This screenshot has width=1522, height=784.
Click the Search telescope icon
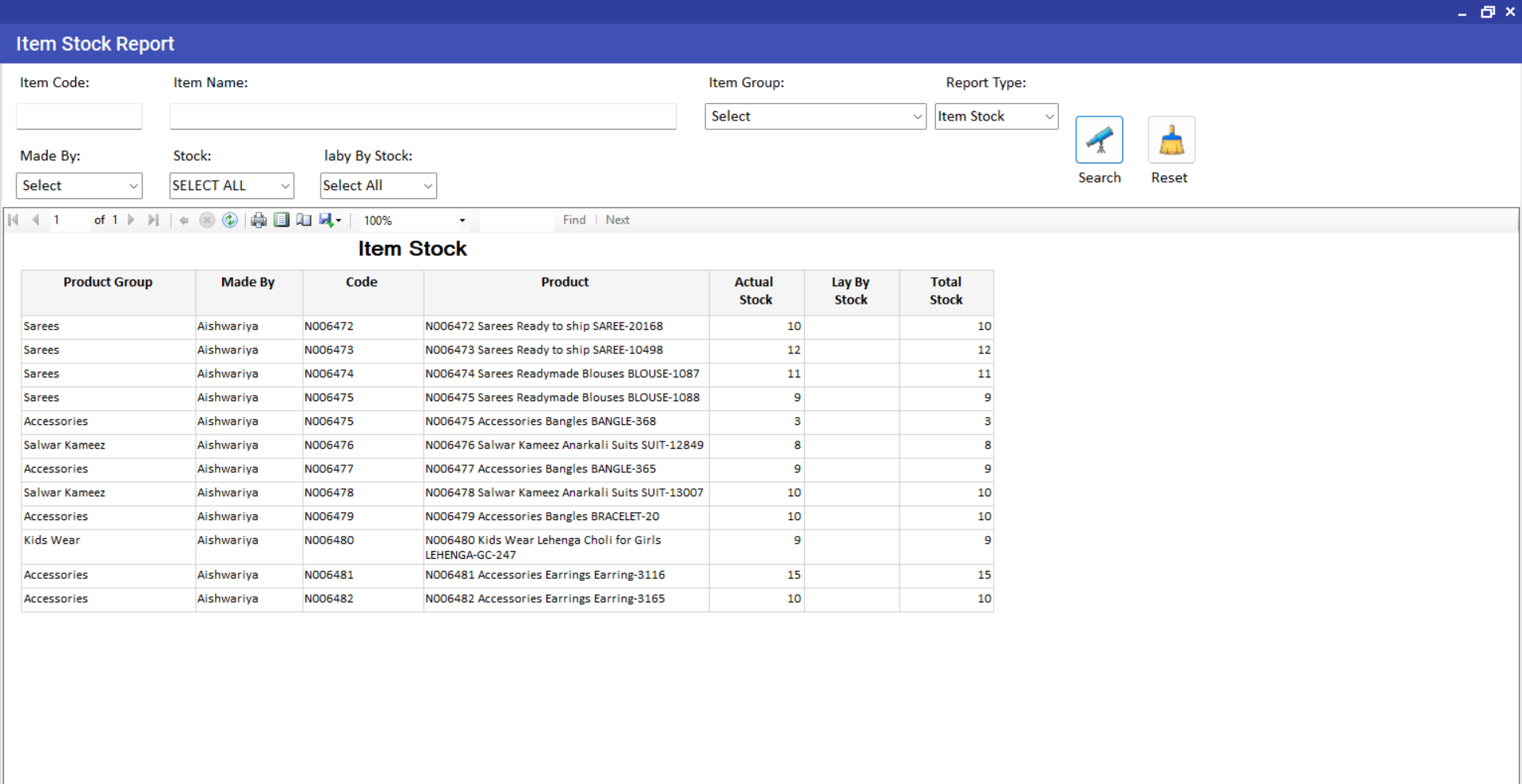pos(1099,140)
